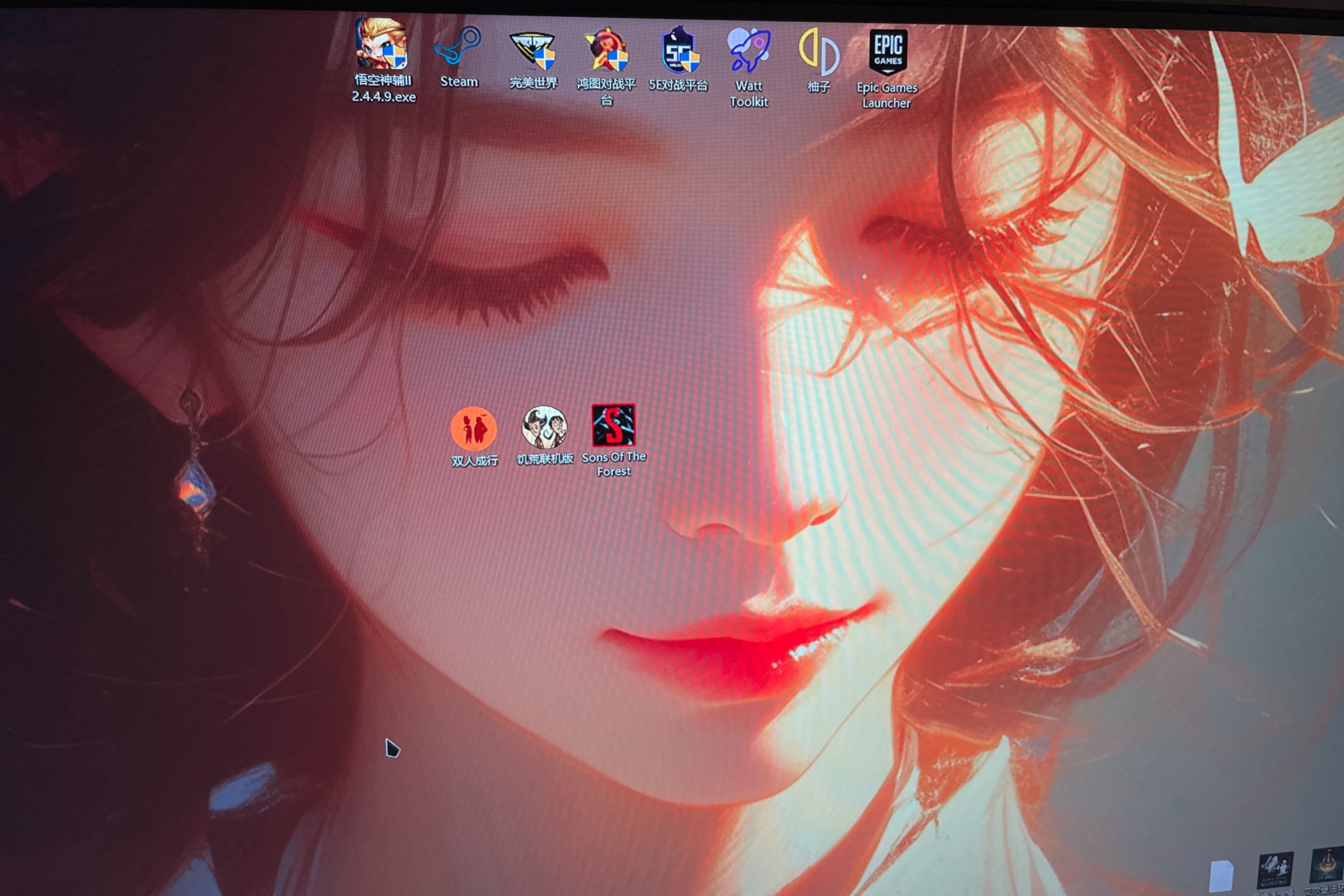The width and height of the screenshot is (1344, 896).
Task: Select the Black Myth Wukong desktop icon
Action: (1275, 869)
